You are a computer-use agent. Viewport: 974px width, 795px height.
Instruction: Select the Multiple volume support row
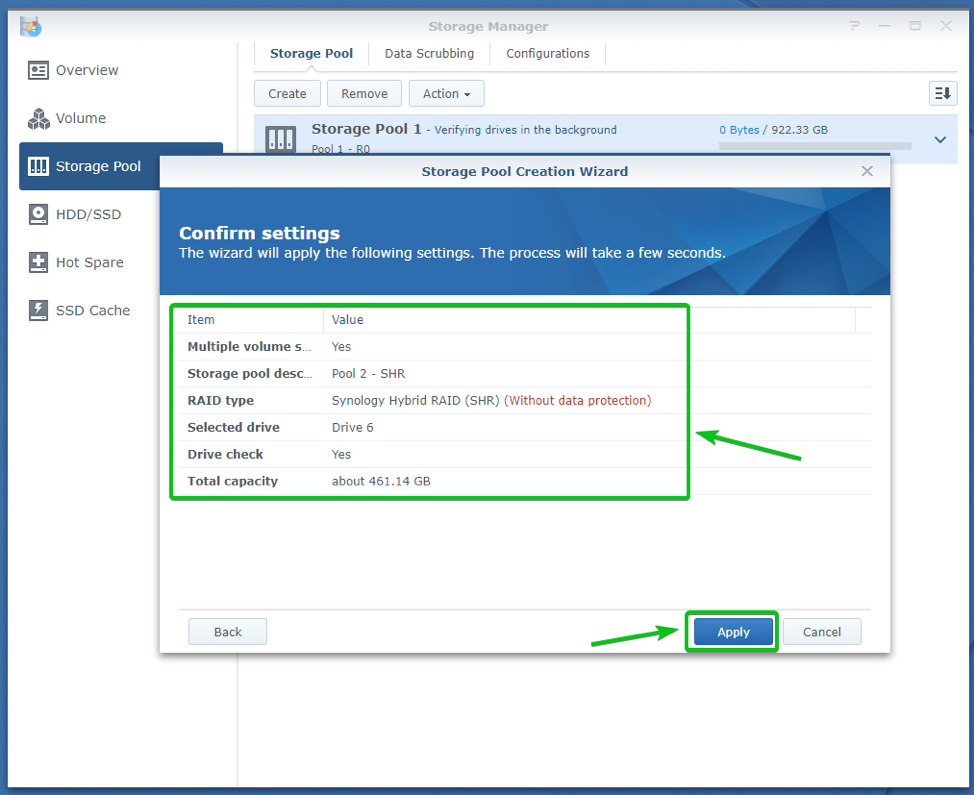[525, 347]
